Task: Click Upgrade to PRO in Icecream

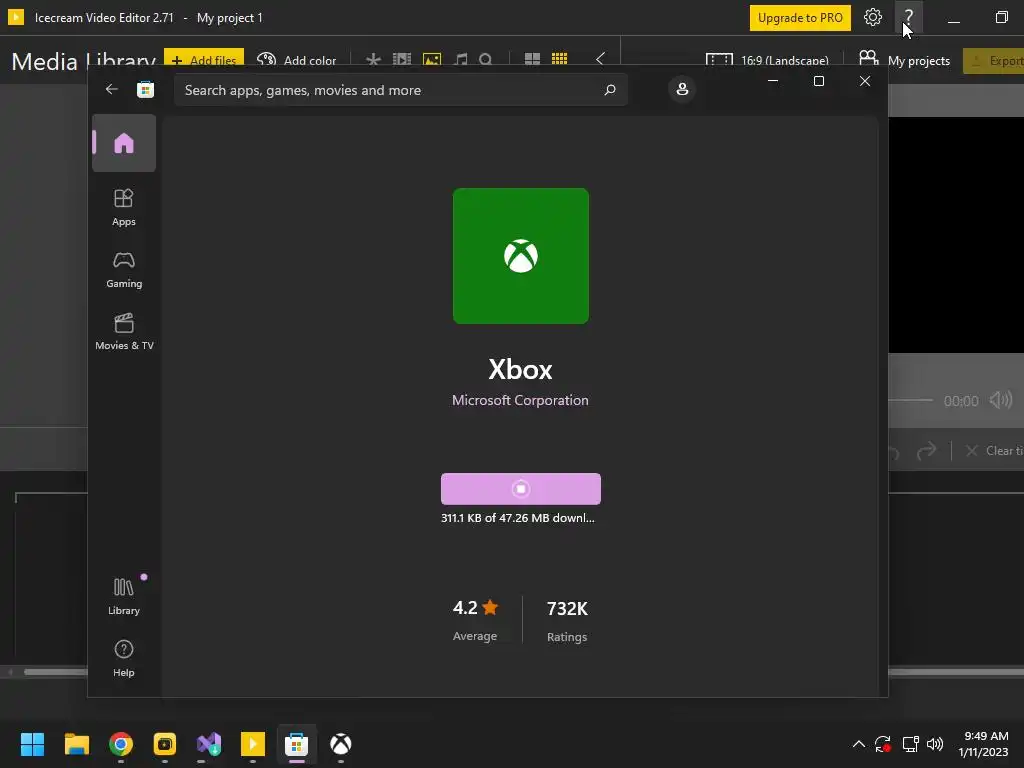Action: point(800,18)
